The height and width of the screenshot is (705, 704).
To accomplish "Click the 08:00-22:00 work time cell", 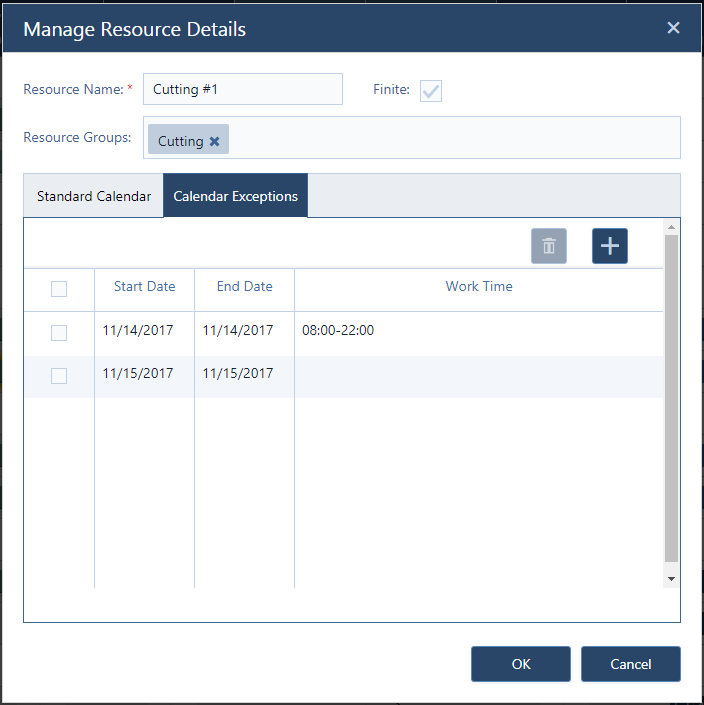I will click(x=338, y=330).
